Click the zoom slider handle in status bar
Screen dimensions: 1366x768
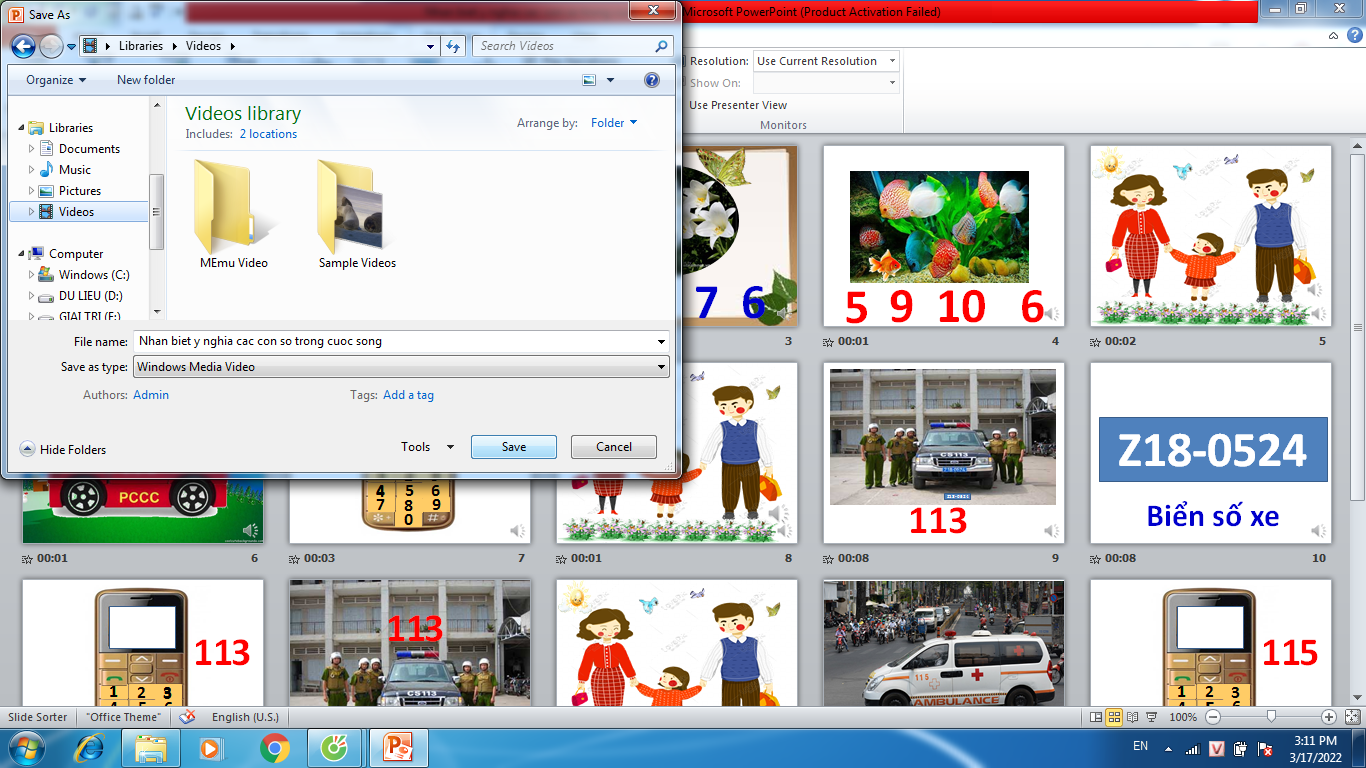1270,717
